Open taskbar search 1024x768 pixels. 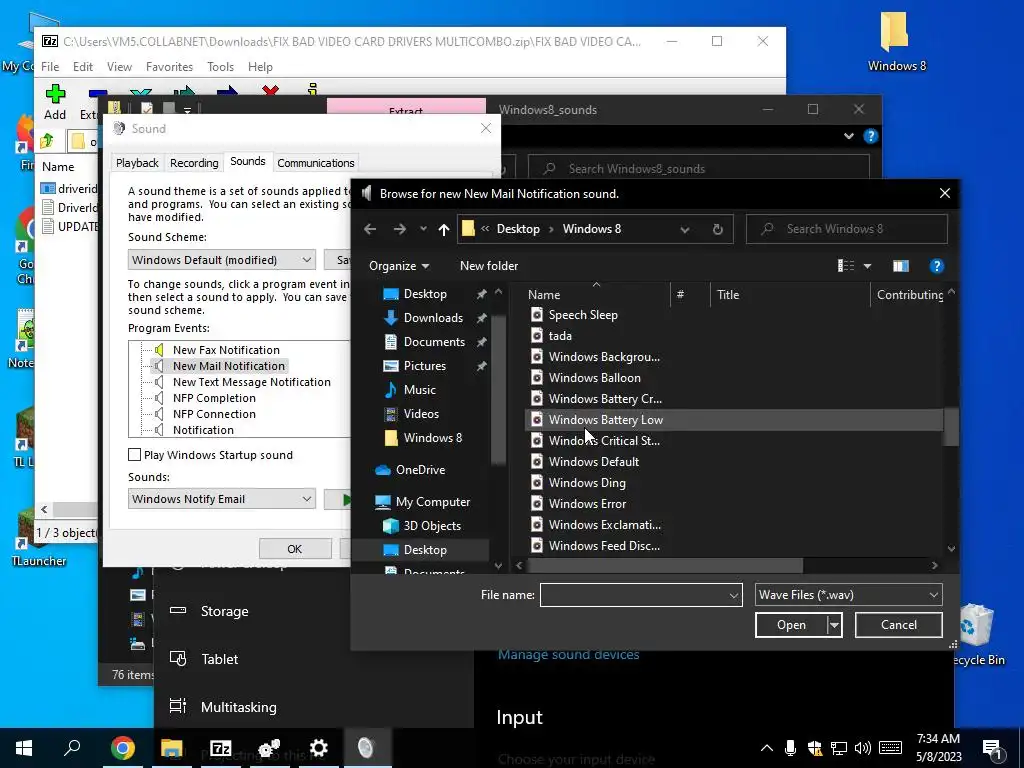coord(72,748)
